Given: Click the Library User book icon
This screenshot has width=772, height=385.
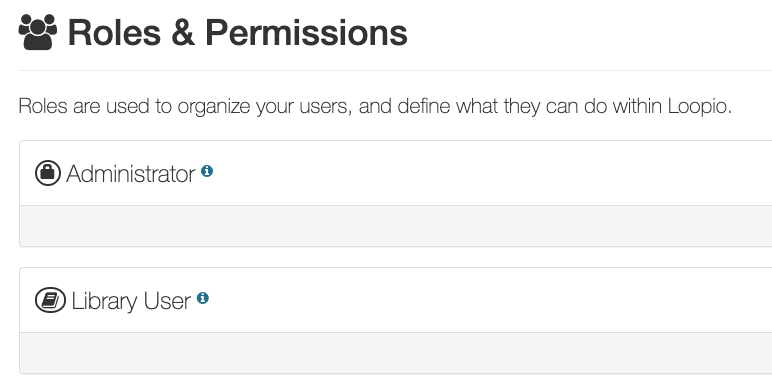Looking at the screenshot, I should point(50,300).
